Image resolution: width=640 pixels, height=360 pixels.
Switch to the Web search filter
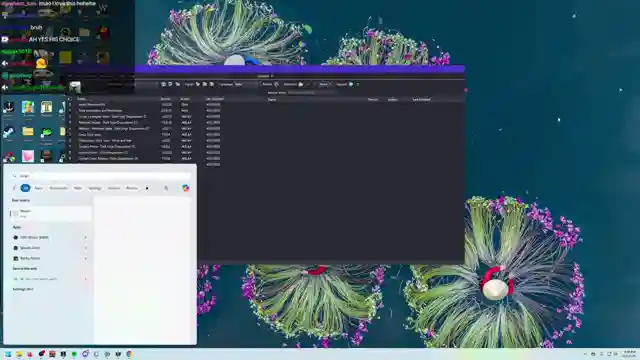pyautogui.click(x=78, y=188)
